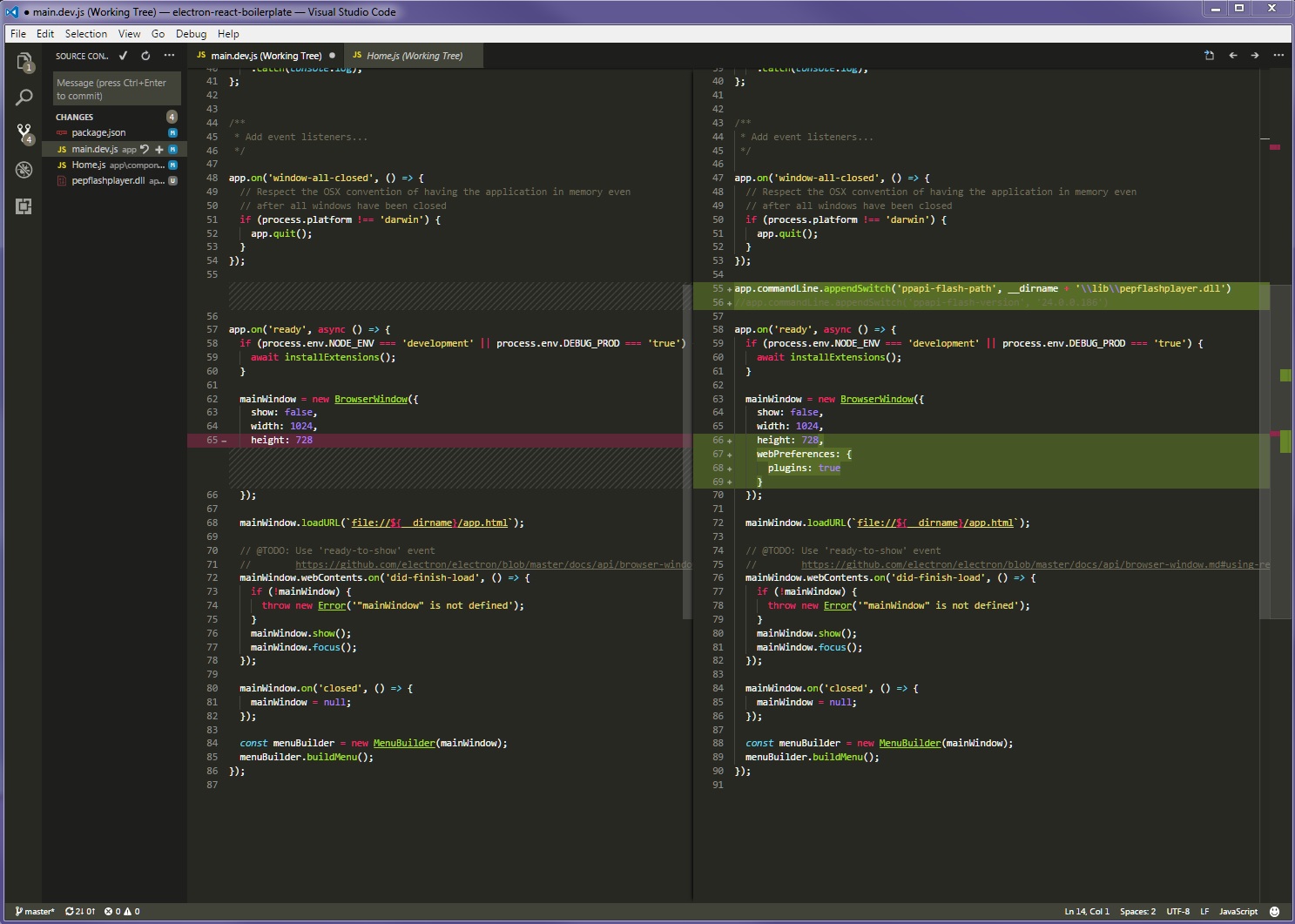Click Ln 14, Col 1 cursor position
The image size is (1295, 924).
coord(1087,912)
